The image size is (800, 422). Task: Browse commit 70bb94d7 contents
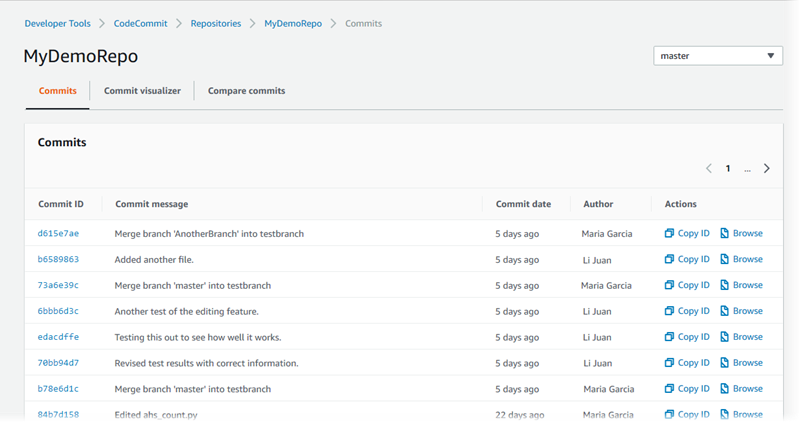(741, 363)
